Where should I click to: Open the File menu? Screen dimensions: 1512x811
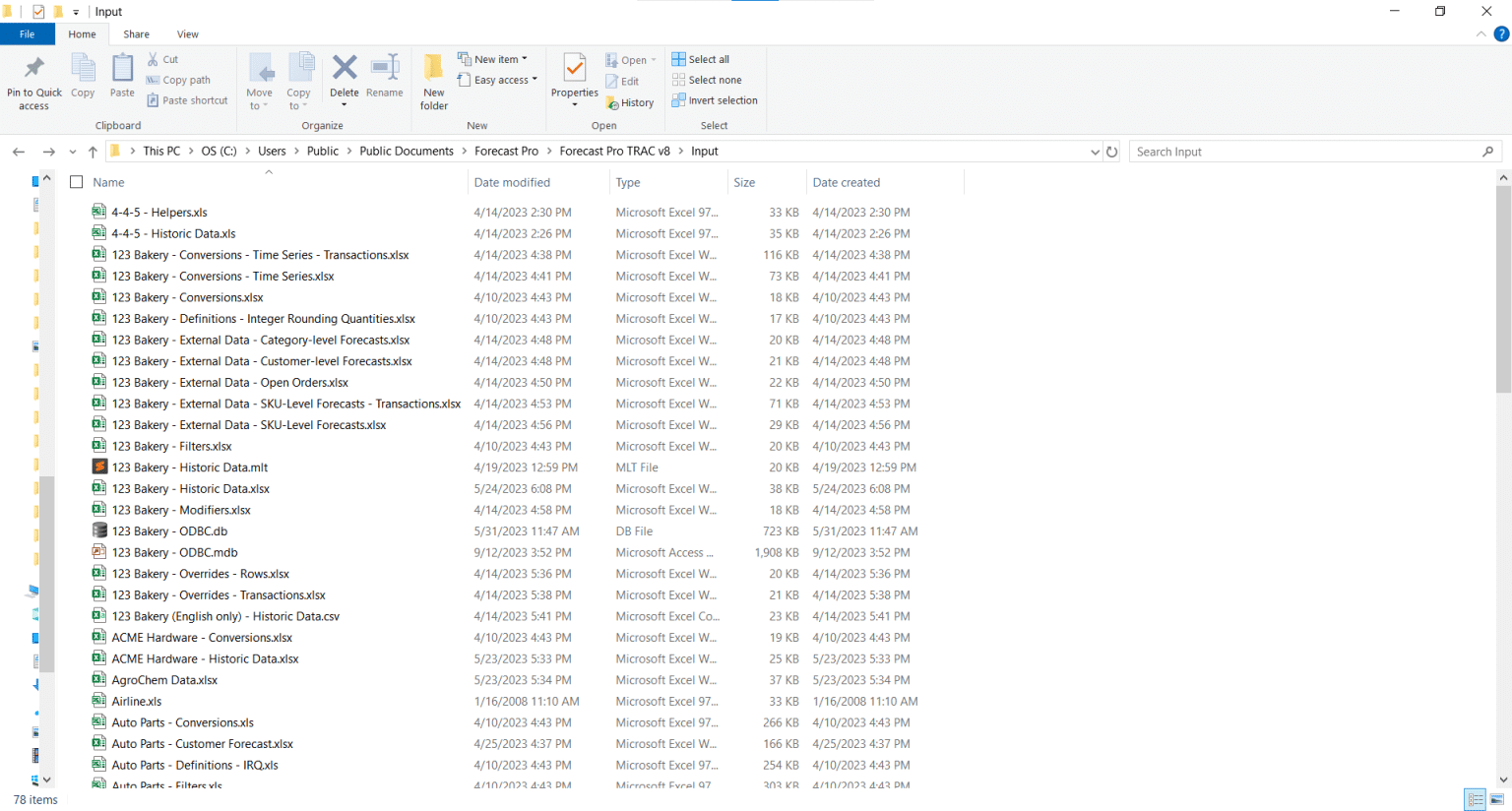tap(28, 32)
